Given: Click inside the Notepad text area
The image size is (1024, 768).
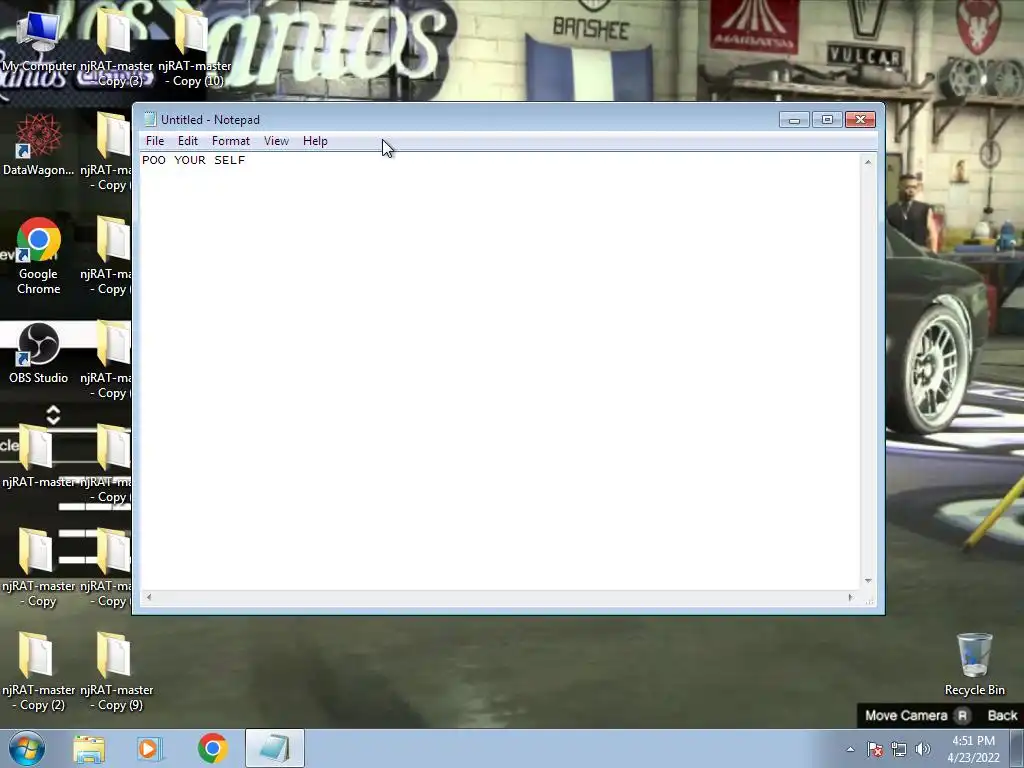Looking at the screenshot, I should [x=500, y=372].
